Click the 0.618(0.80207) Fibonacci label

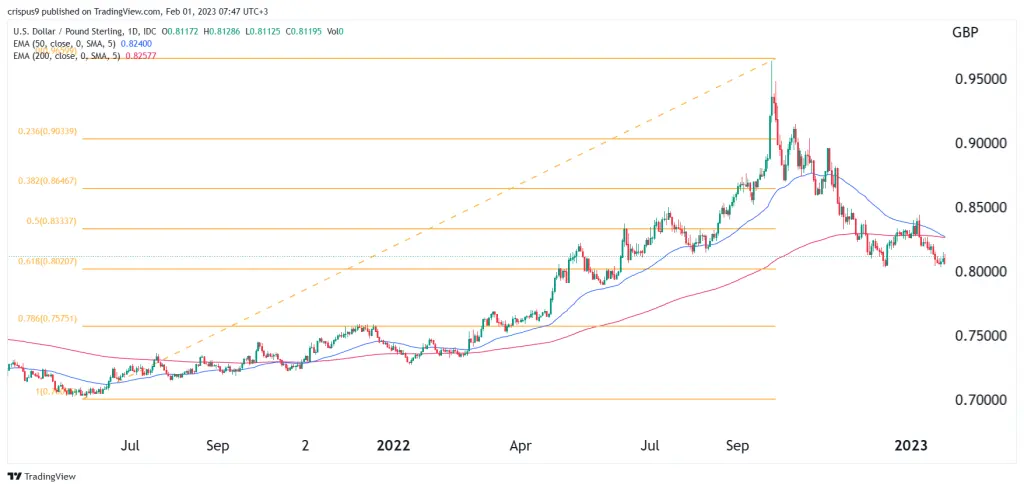coord(47,261)
